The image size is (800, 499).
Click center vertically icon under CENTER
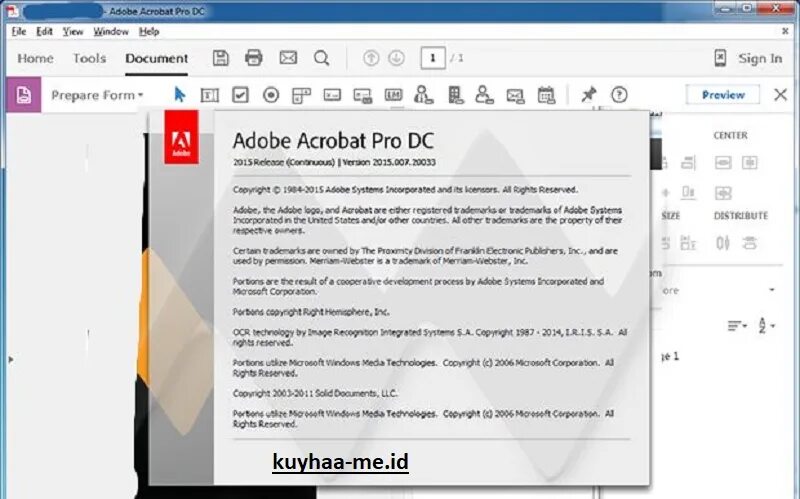(x=723, y=163)
